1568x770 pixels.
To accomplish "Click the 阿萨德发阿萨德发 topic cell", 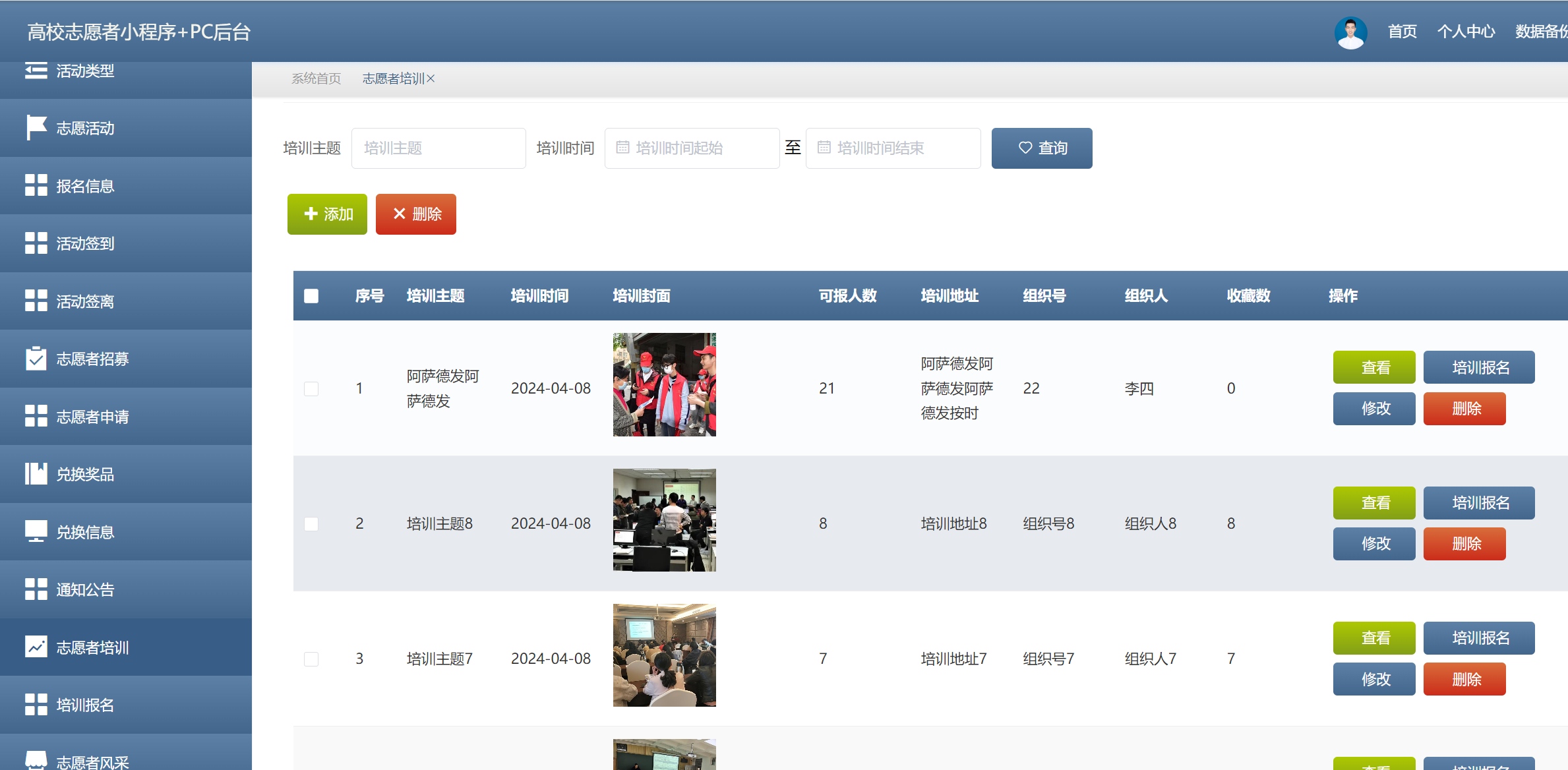I will pos(442,388).
